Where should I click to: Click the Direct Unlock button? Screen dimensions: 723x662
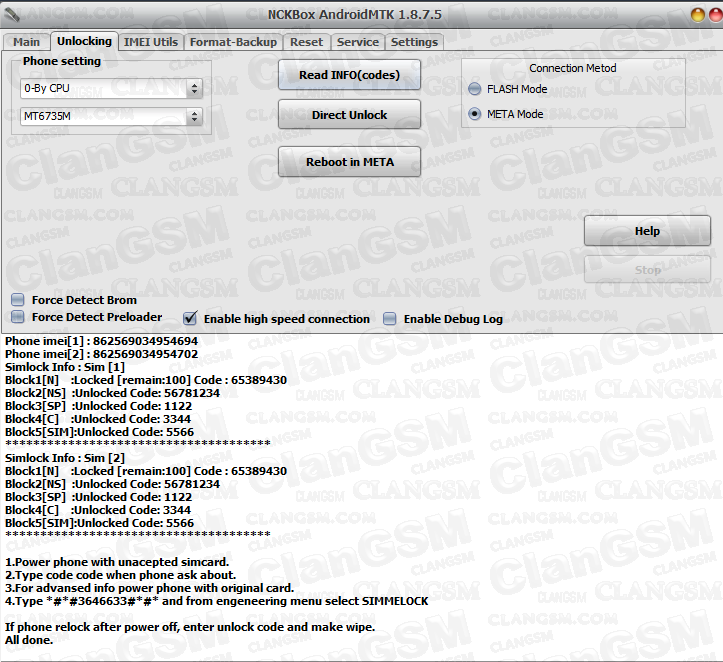click(350, 115)
